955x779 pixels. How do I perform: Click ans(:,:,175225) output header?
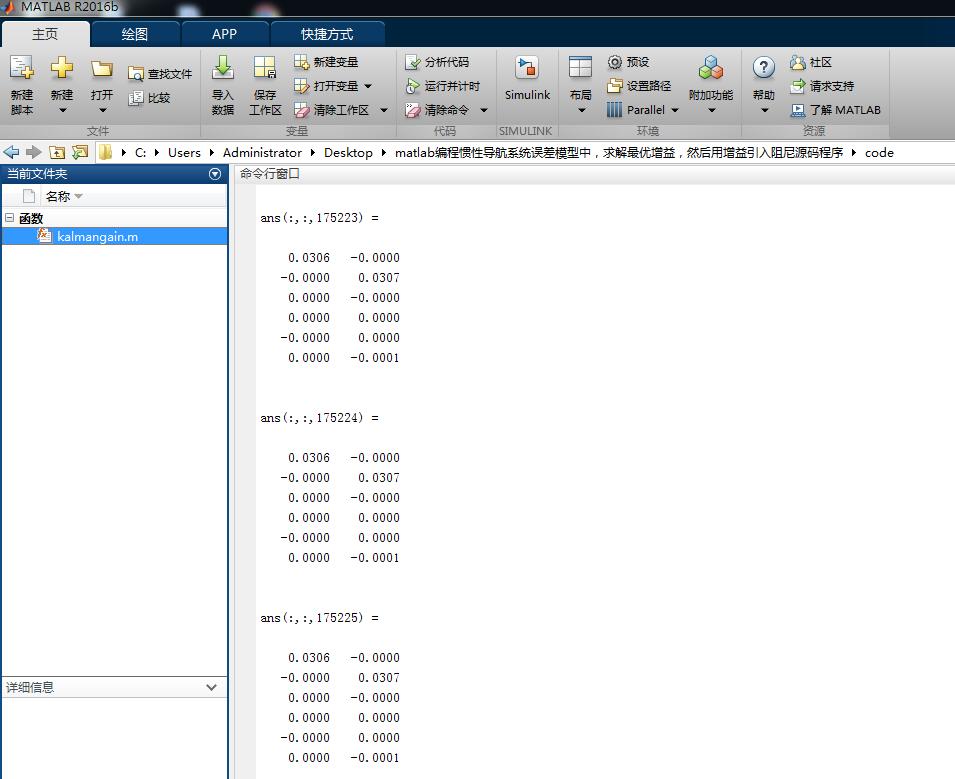319,618
